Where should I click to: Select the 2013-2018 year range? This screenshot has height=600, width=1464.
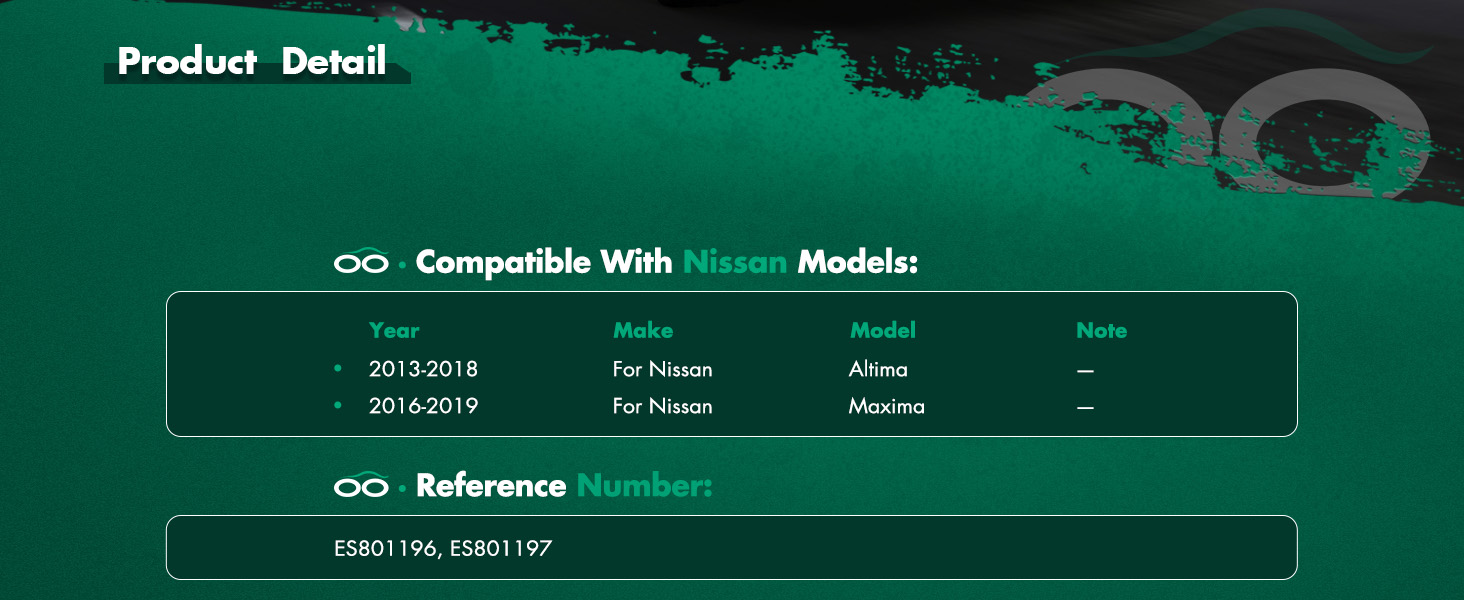(423, 369)
